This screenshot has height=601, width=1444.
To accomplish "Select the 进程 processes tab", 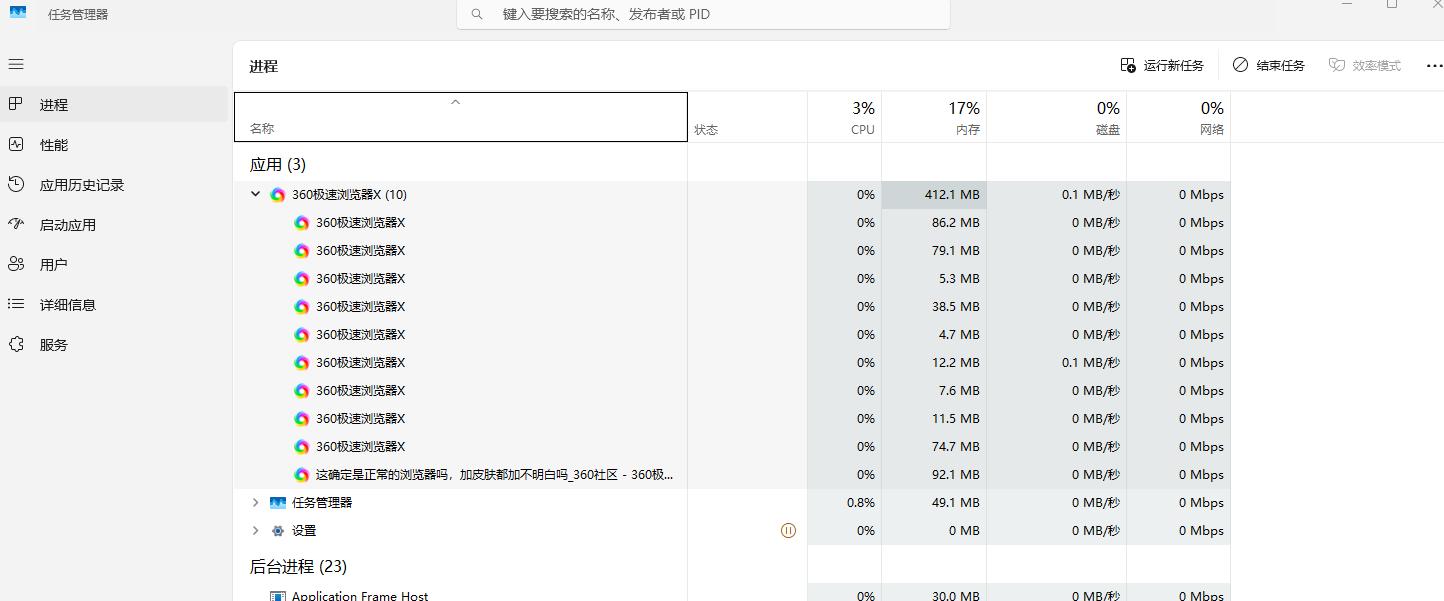I will (x=54, y=105).
